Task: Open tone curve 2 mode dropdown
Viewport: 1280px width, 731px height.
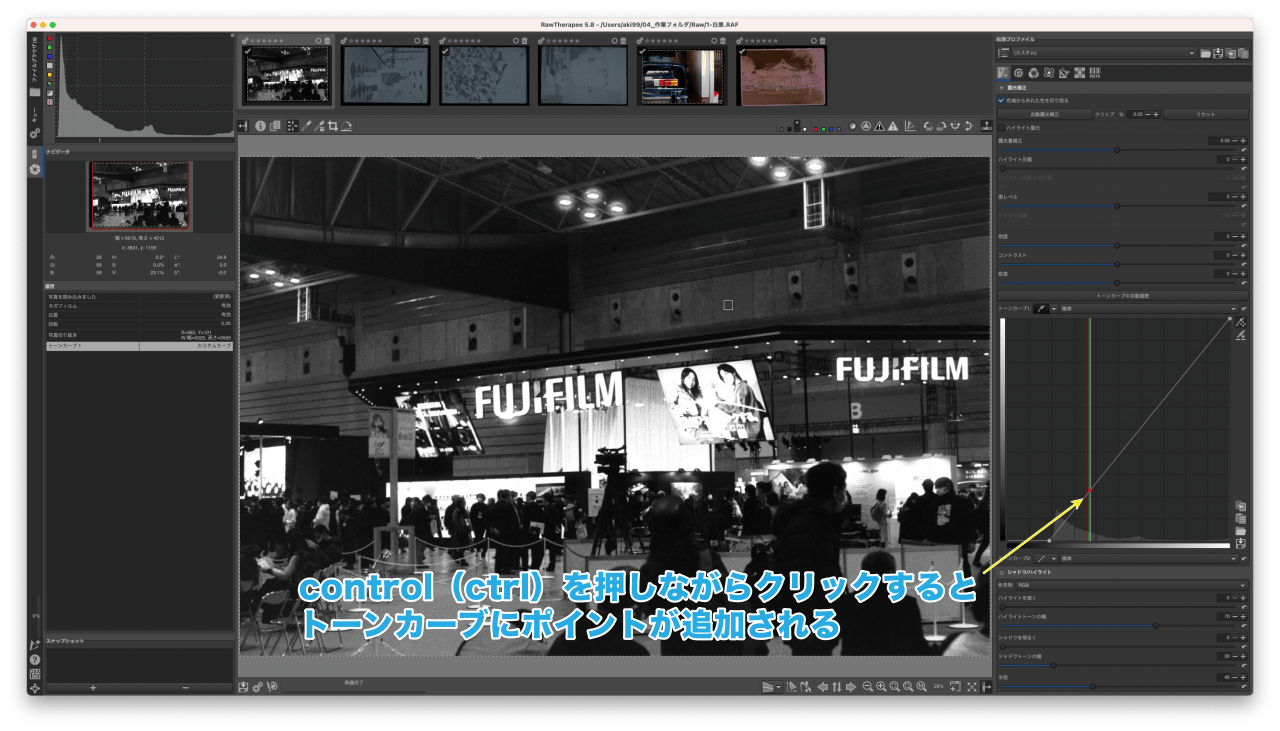Action: coord(1149,559)
